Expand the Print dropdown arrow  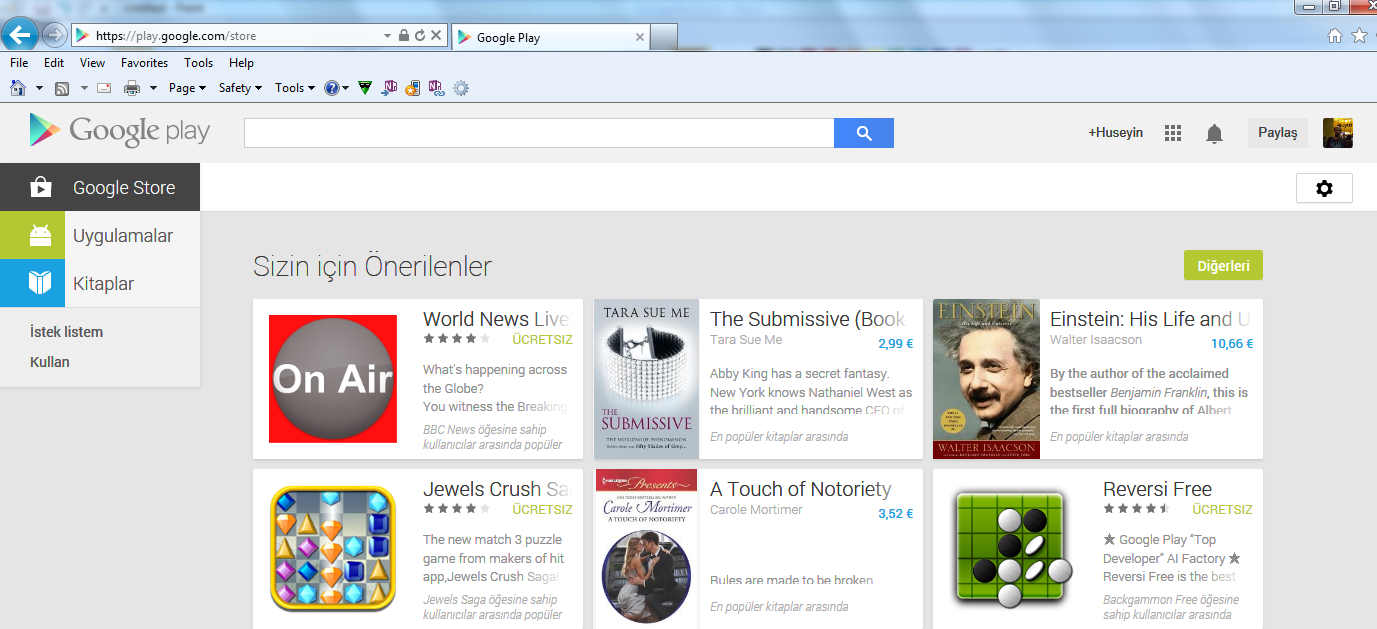pos(153,88)
